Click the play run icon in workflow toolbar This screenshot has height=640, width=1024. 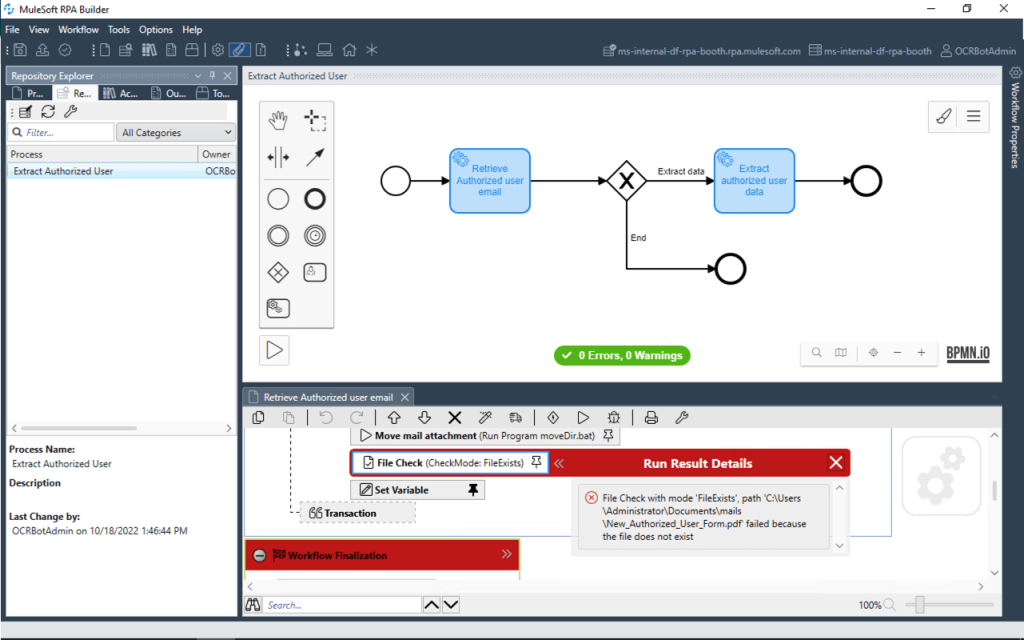point(583,418)
